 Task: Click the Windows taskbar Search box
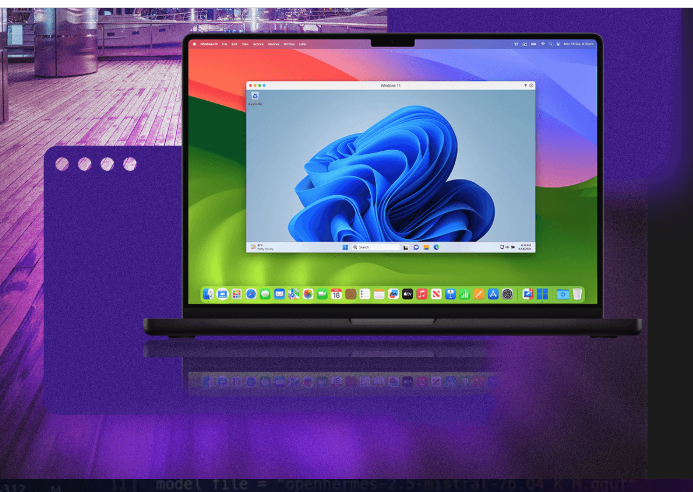(376, 247)
